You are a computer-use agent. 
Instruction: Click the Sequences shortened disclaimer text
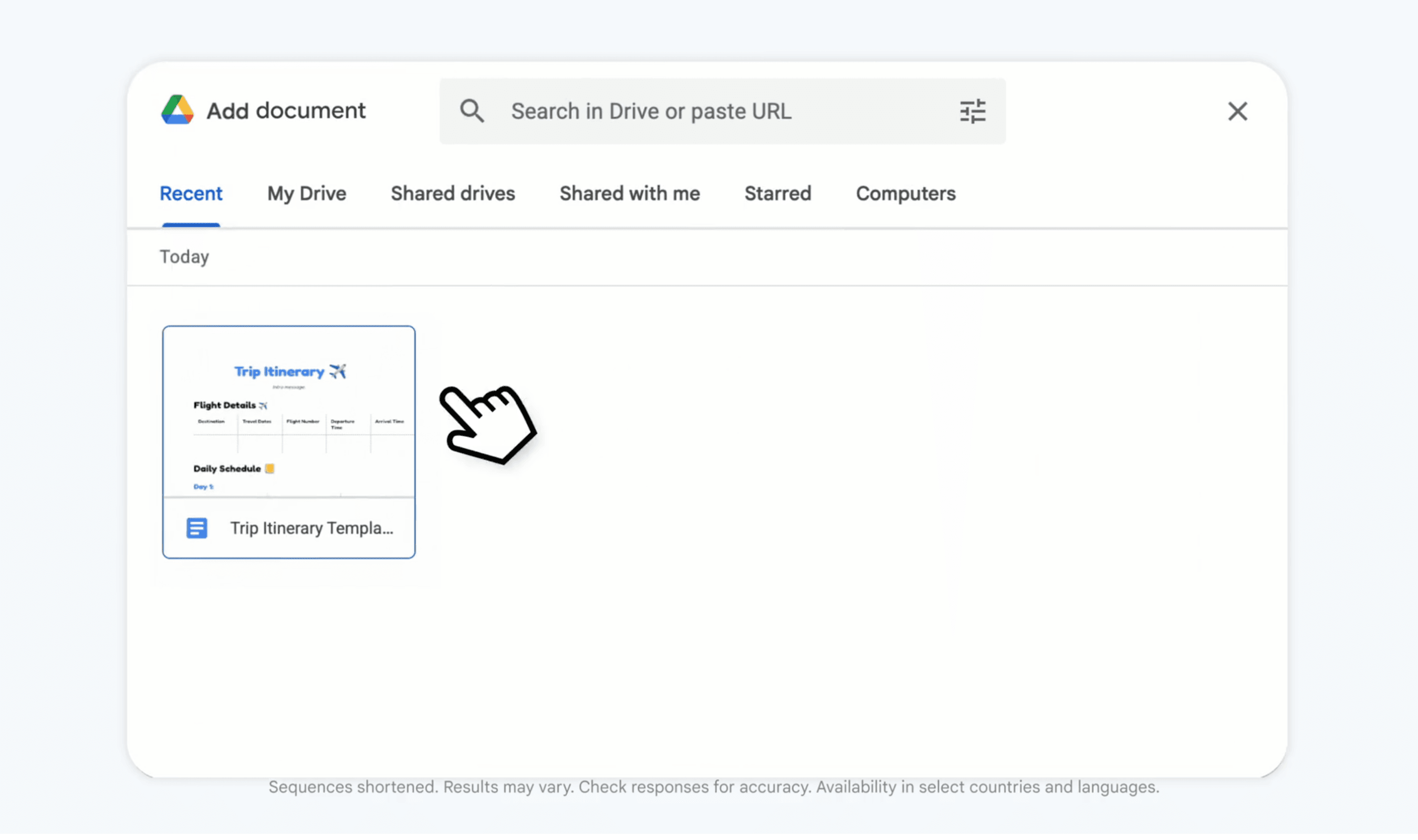click(x=713, y=787)
